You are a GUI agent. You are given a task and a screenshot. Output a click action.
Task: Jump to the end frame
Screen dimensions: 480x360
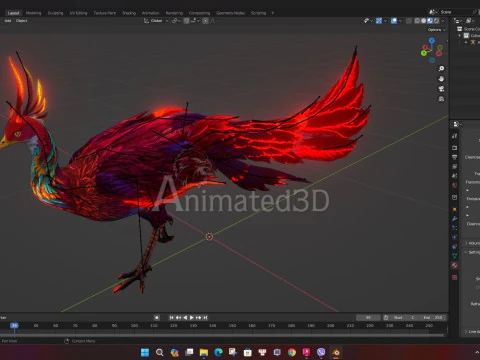click(x=205, y=318)
